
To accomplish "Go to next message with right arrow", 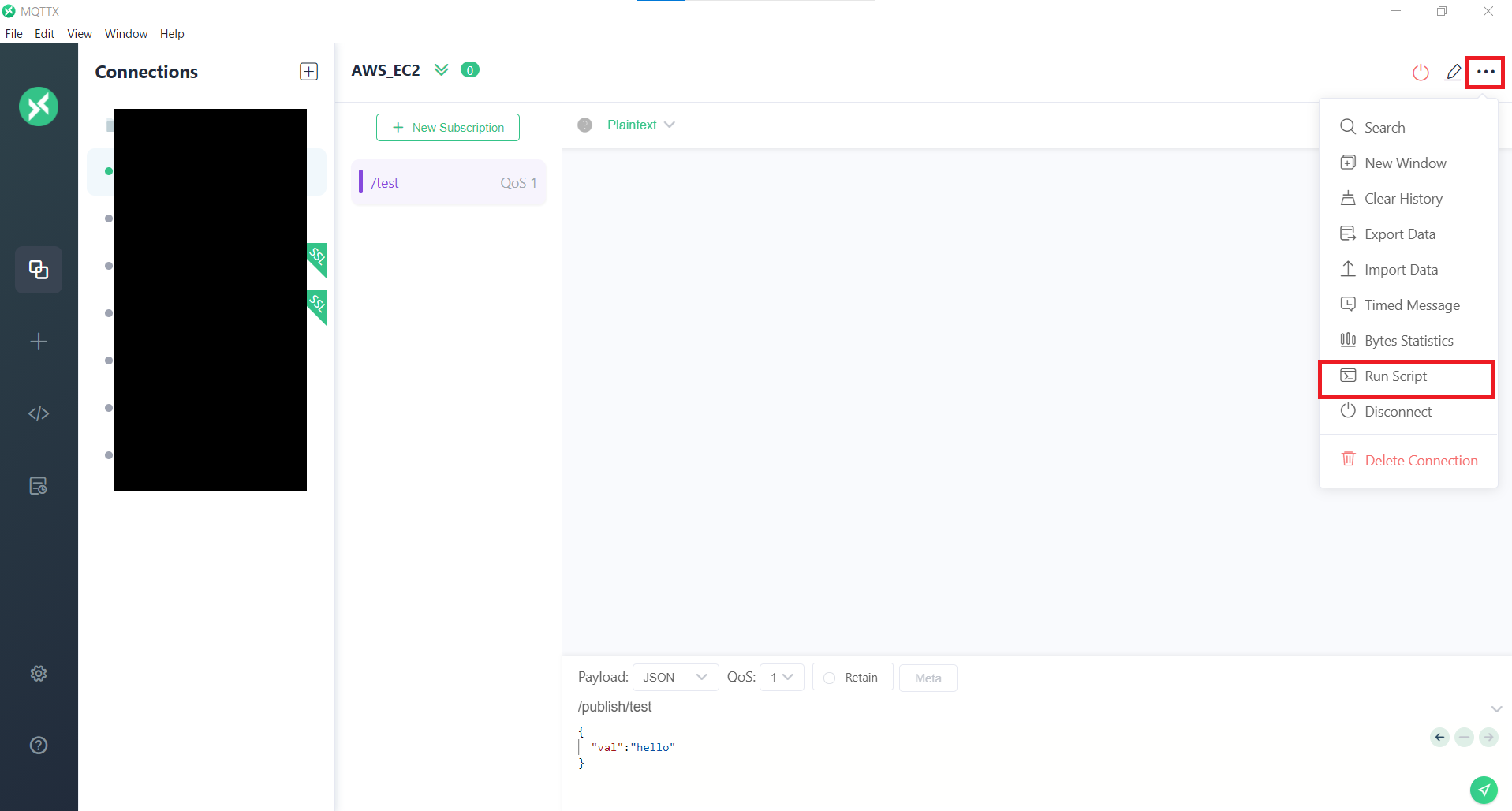I will click(x=1488, y=737).
